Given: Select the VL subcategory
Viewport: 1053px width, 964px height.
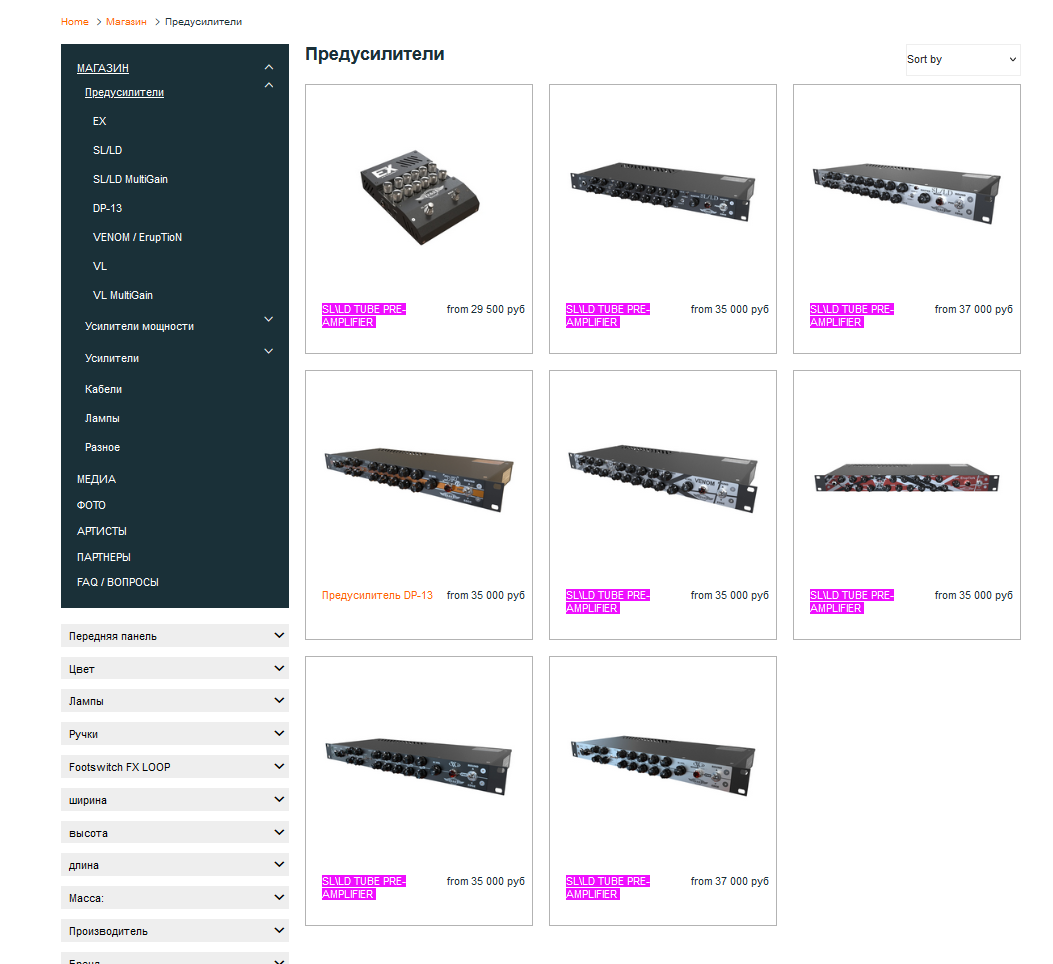Looking at the screenshot, I should click(x=100, y=266).
